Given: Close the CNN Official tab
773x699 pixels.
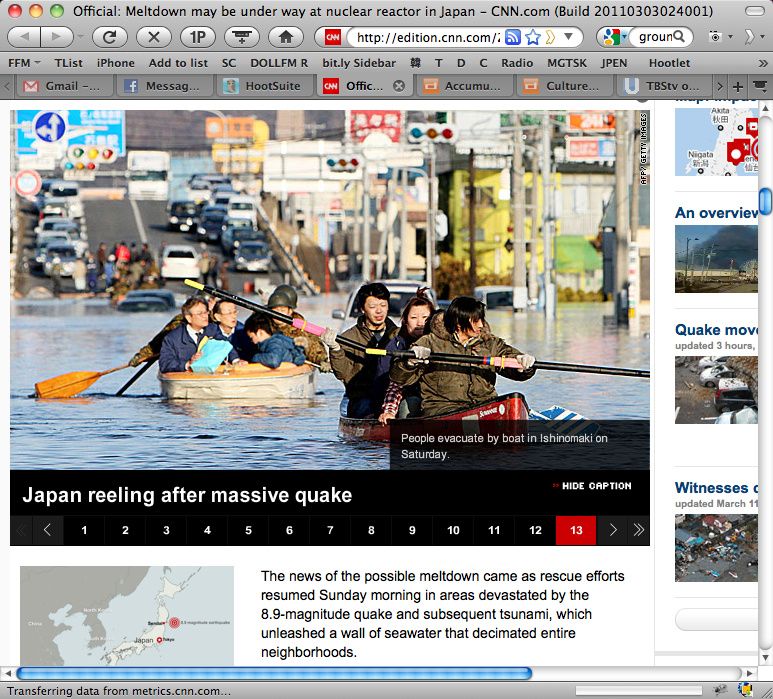Looking at the screenshot, I should coord(399,86).
